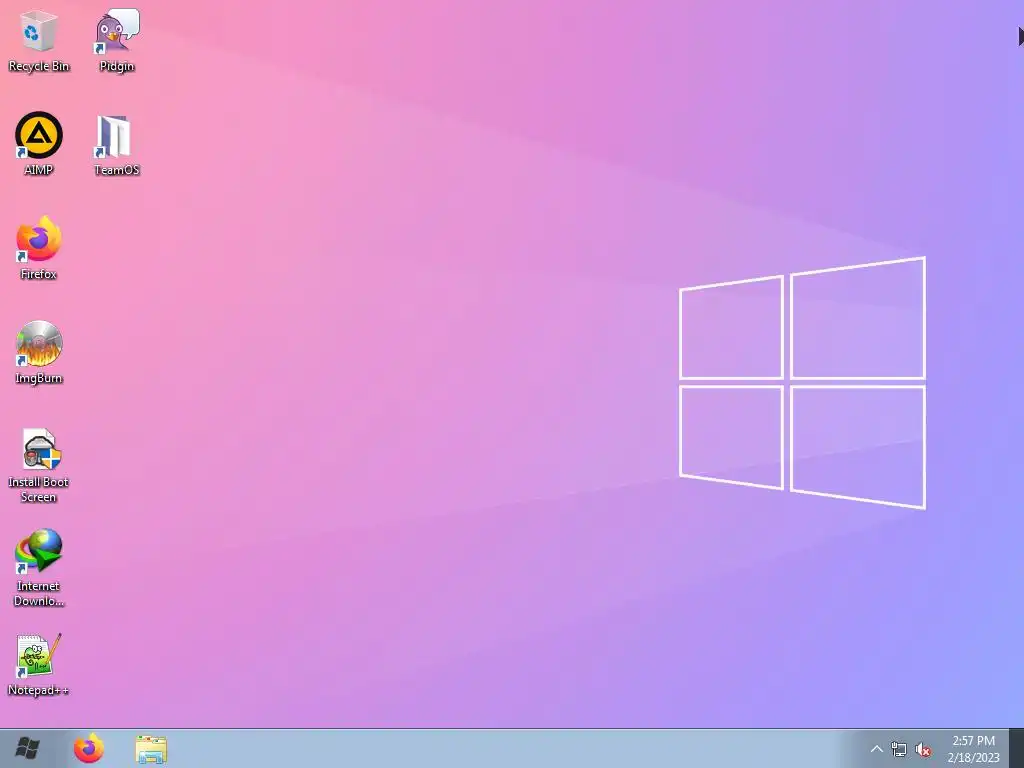Viewport: 1024px width, 768px height.
Task: Show hidden system tray icons
Action: coord(876,749)
